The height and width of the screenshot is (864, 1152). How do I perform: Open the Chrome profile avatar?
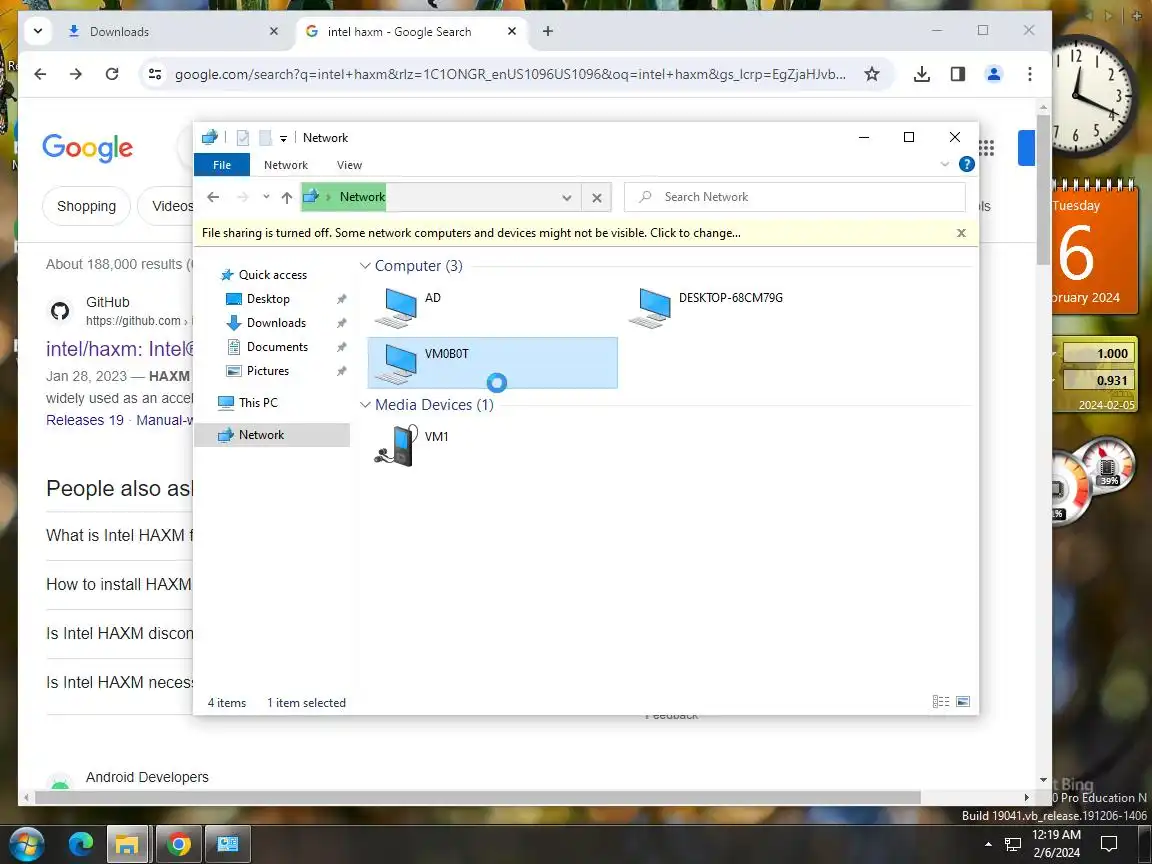click(x=993, y=73)
